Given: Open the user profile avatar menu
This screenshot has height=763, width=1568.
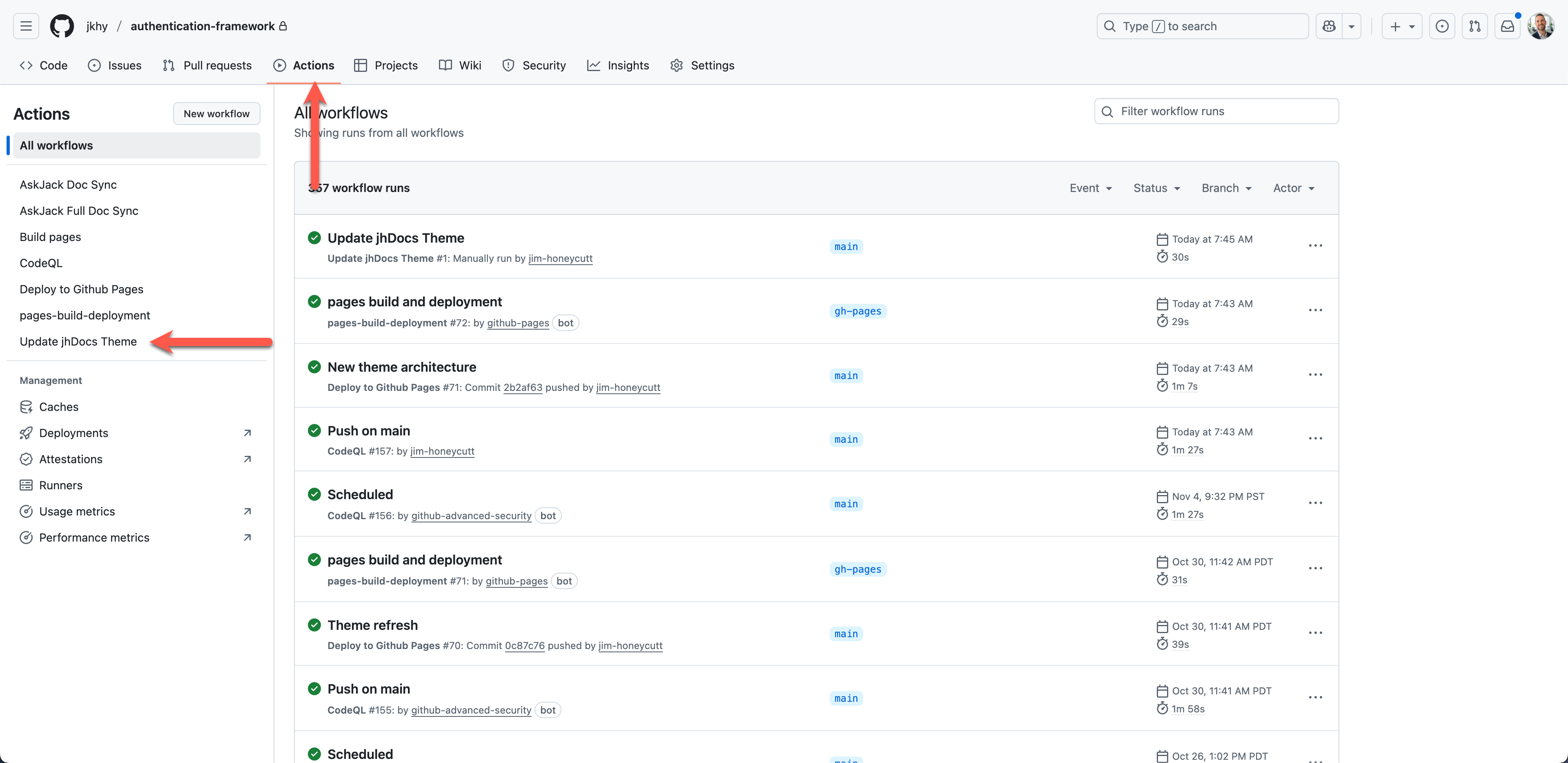Looking at the screenshot, I should pos(1541,26).
